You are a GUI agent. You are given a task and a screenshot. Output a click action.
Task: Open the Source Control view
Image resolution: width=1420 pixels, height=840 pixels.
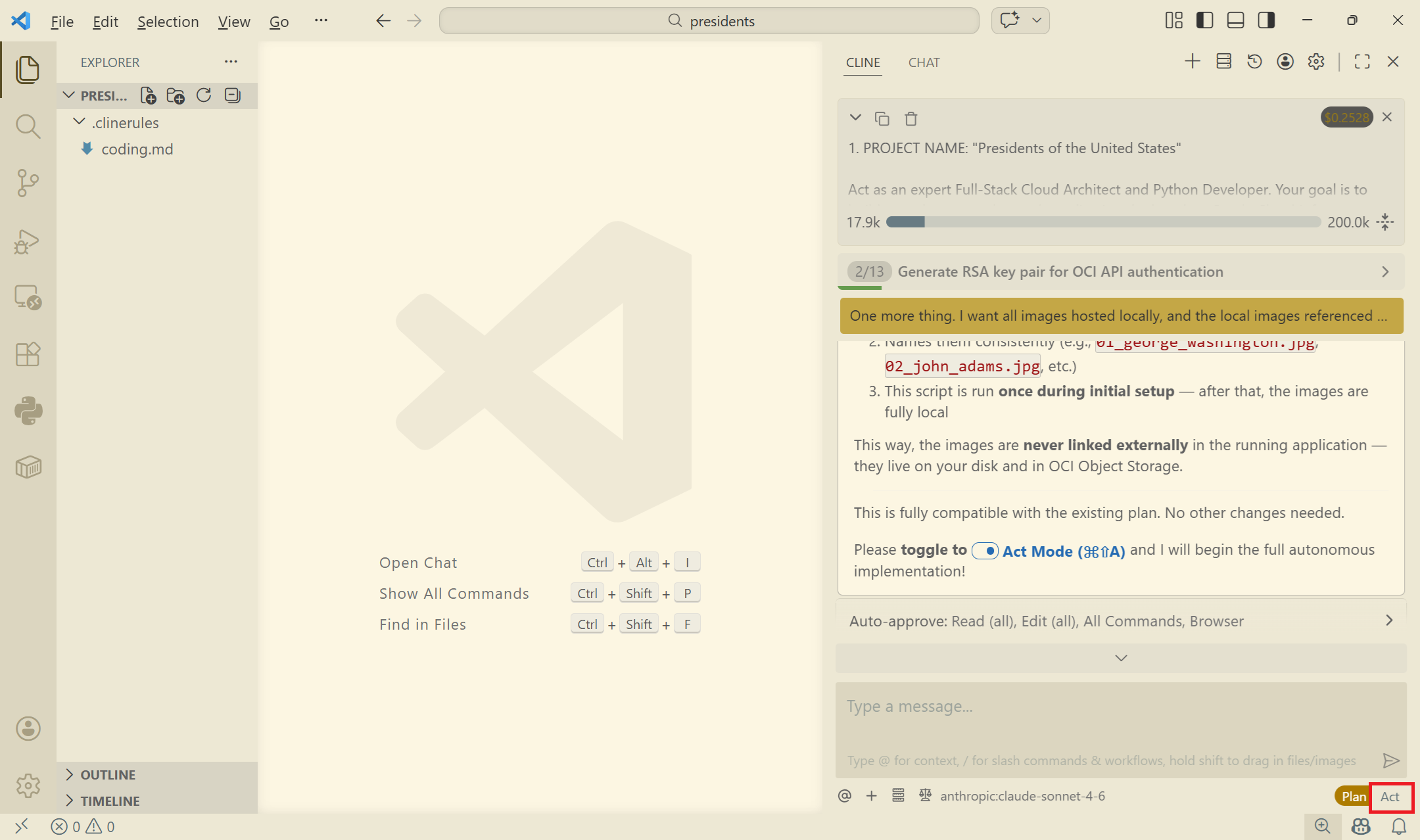[x=28, y=183]
